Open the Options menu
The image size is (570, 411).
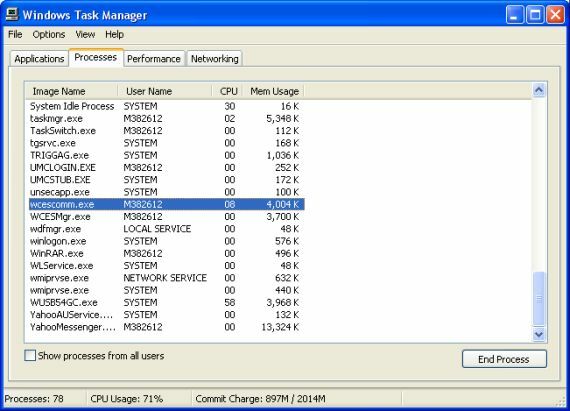coord(49,35)
